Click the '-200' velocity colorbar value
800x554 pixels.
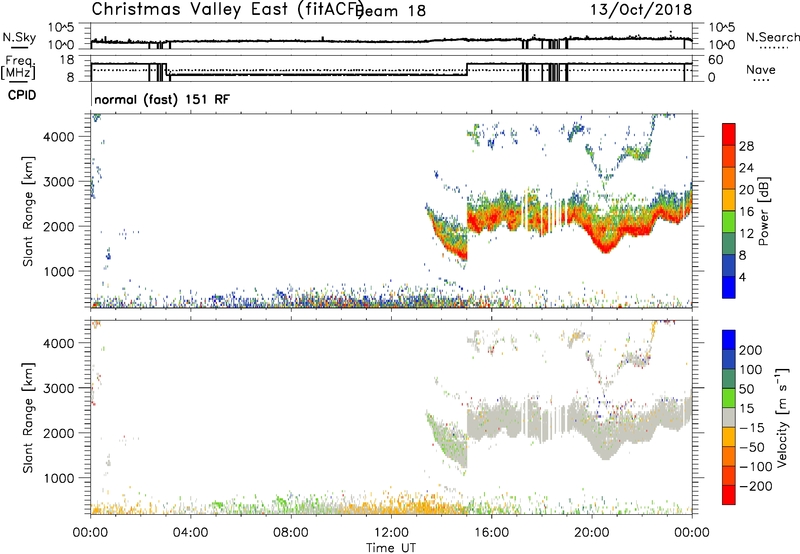756,486
